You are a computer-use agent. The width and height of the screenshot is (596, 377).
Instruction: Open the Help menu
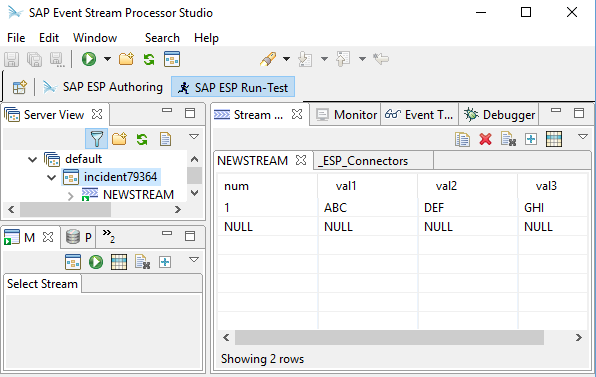(206, 38)
